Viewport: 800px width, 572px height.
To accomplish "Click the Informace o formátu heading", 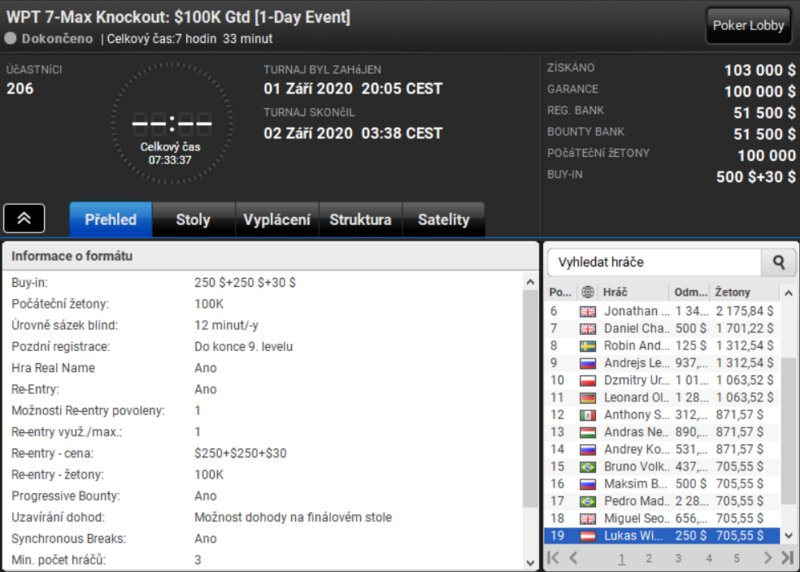I will pos(72,256).
